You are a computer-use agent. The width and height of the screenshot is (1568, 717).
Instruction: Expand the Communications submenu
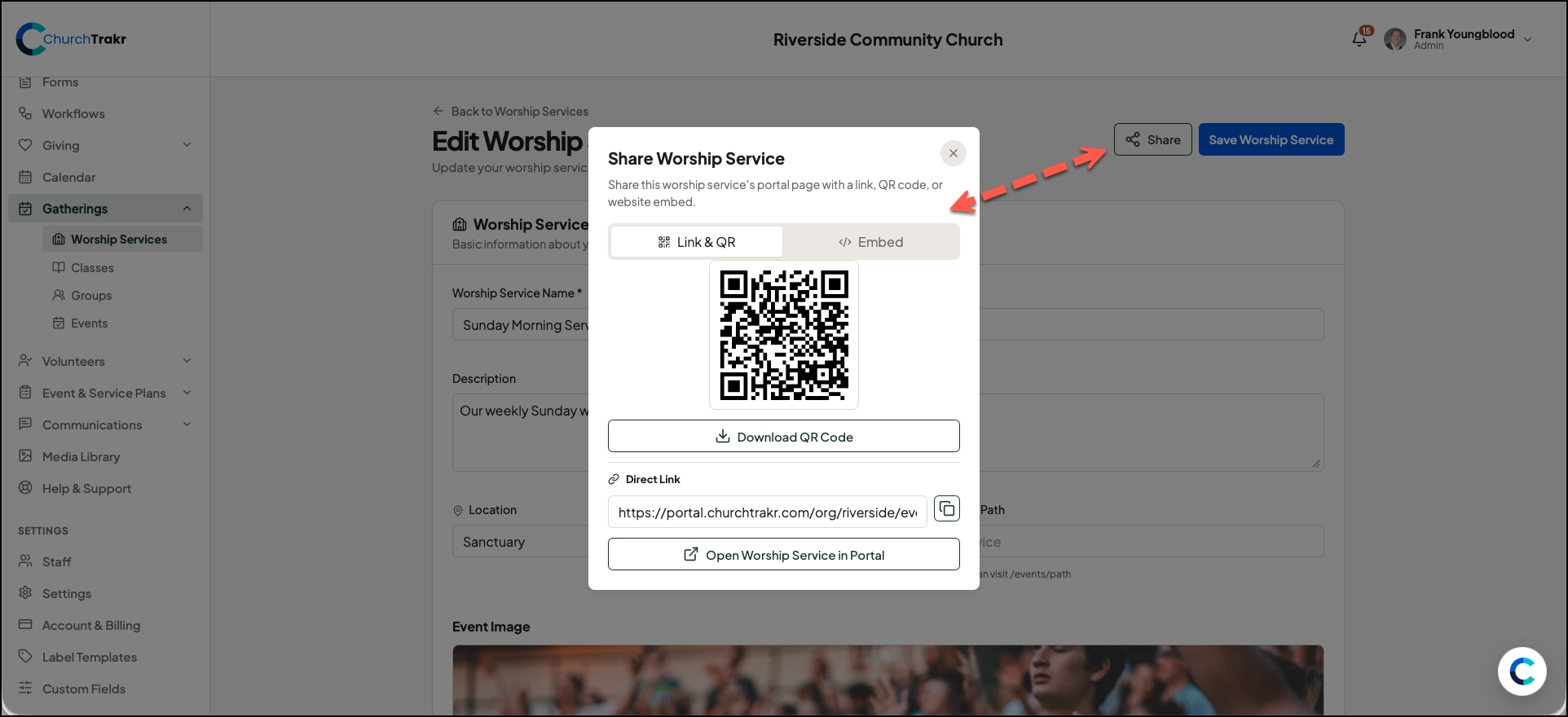click(187, 424)
